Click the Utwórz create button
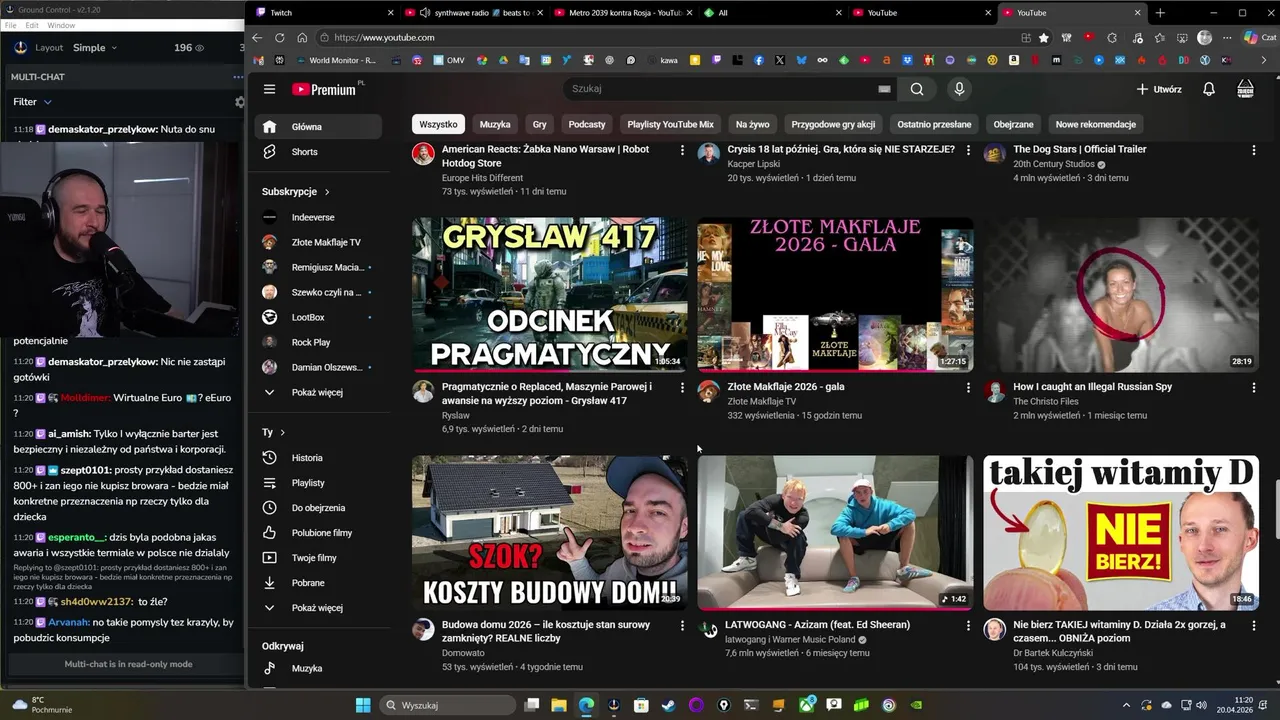1280x720 pixels. point(1159,89)
